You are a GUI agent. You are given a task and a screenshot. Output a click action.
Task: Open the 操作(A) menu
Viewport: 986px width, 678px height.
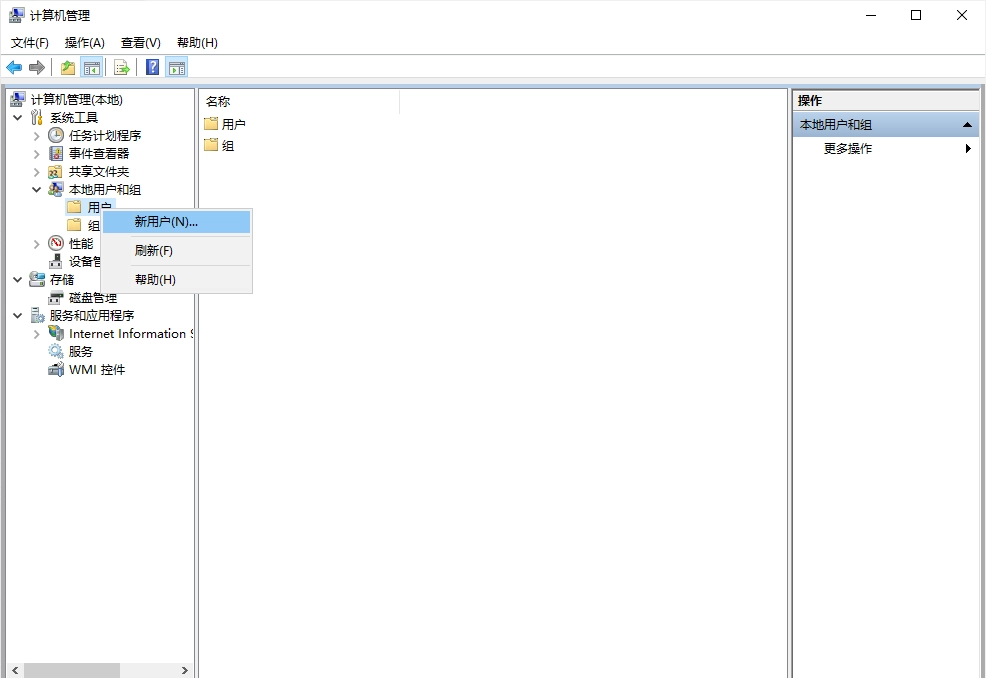84,43
